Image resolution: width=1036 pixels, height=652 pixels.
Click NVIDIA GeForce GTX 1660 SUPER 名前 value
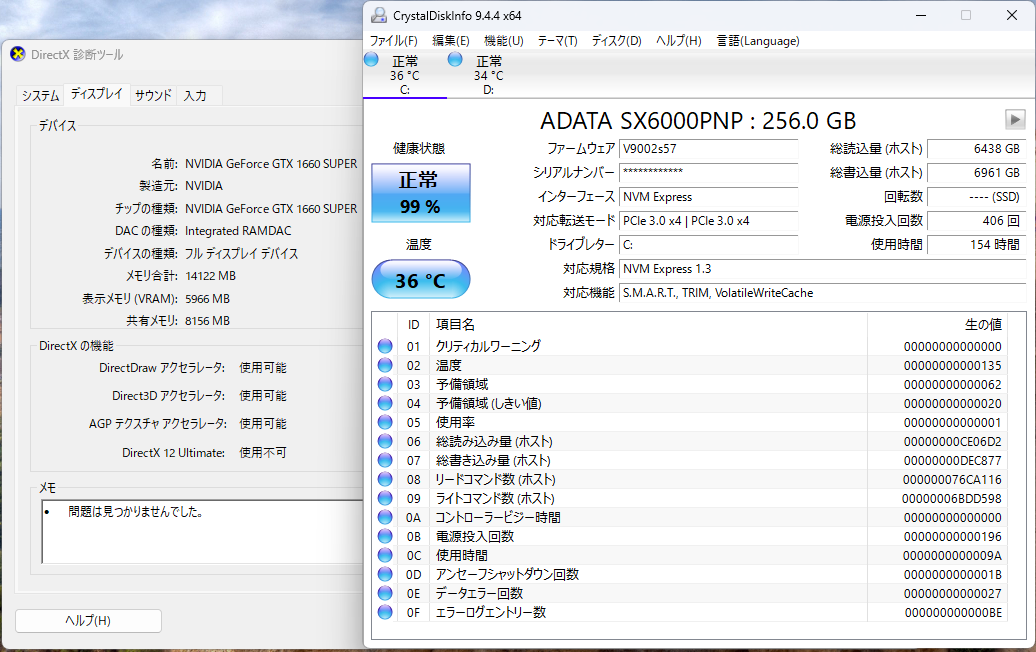tap(271, 164)
